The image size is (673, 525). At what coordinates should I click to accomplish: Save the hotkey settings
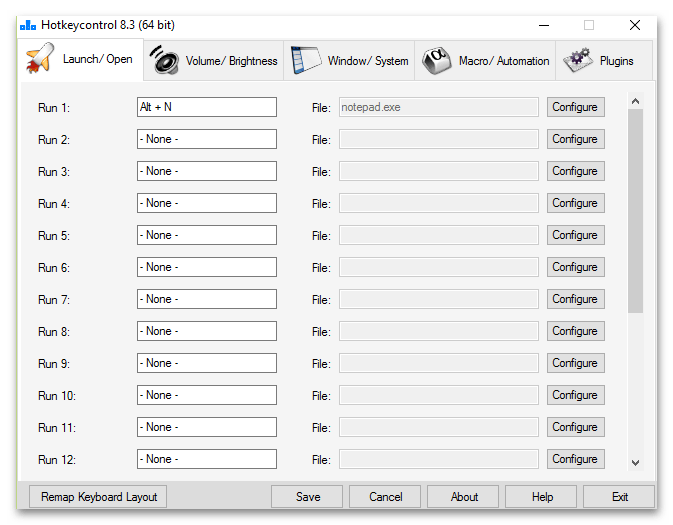click(x=308, y=496)
